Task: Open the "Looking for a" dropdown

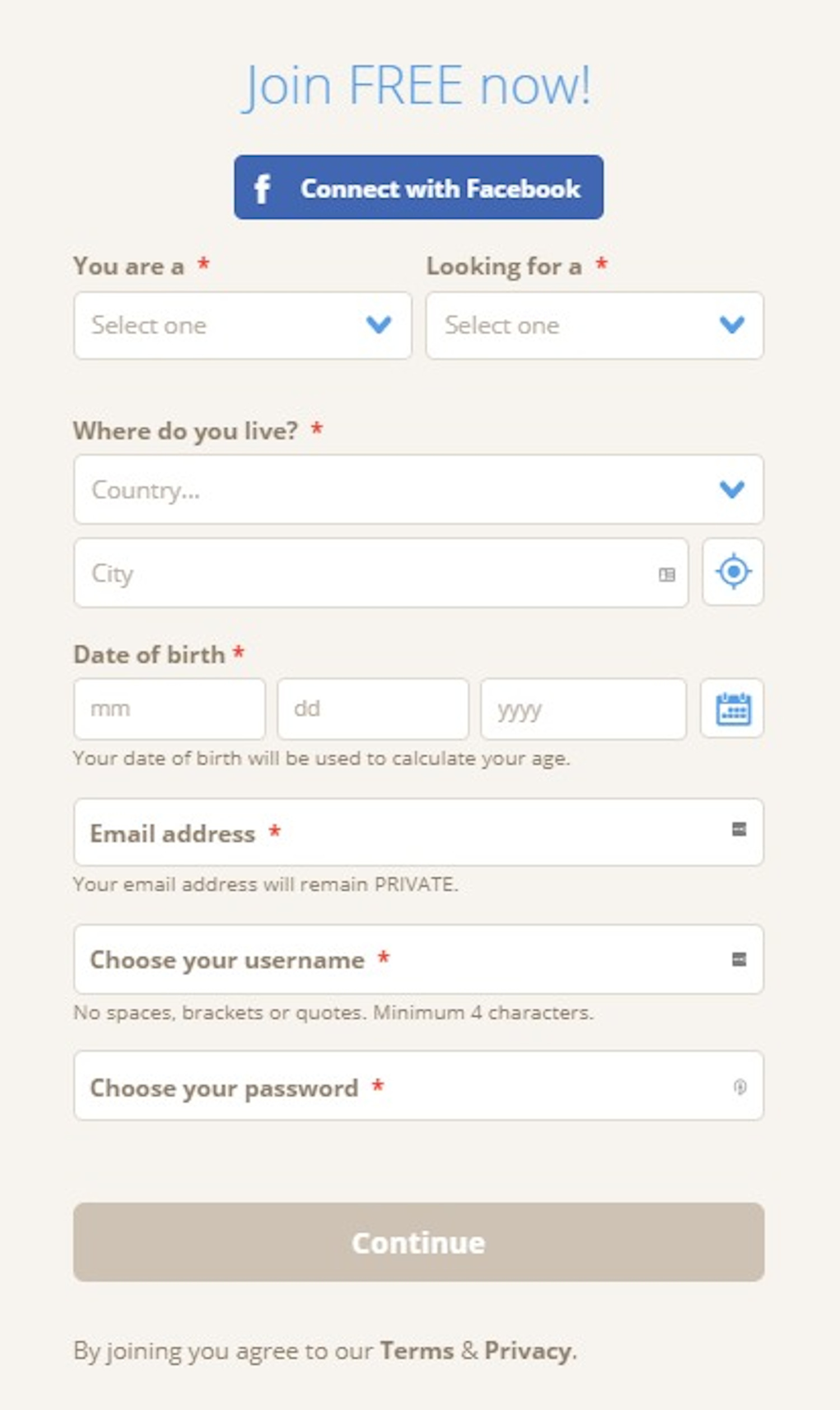Action: coord(594,325)
